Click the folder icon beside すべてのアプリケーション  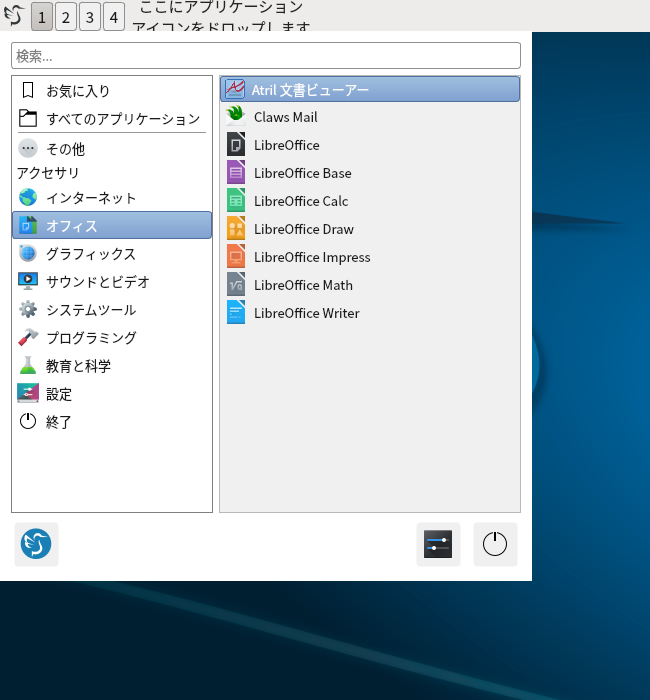[x=28, y=118]
